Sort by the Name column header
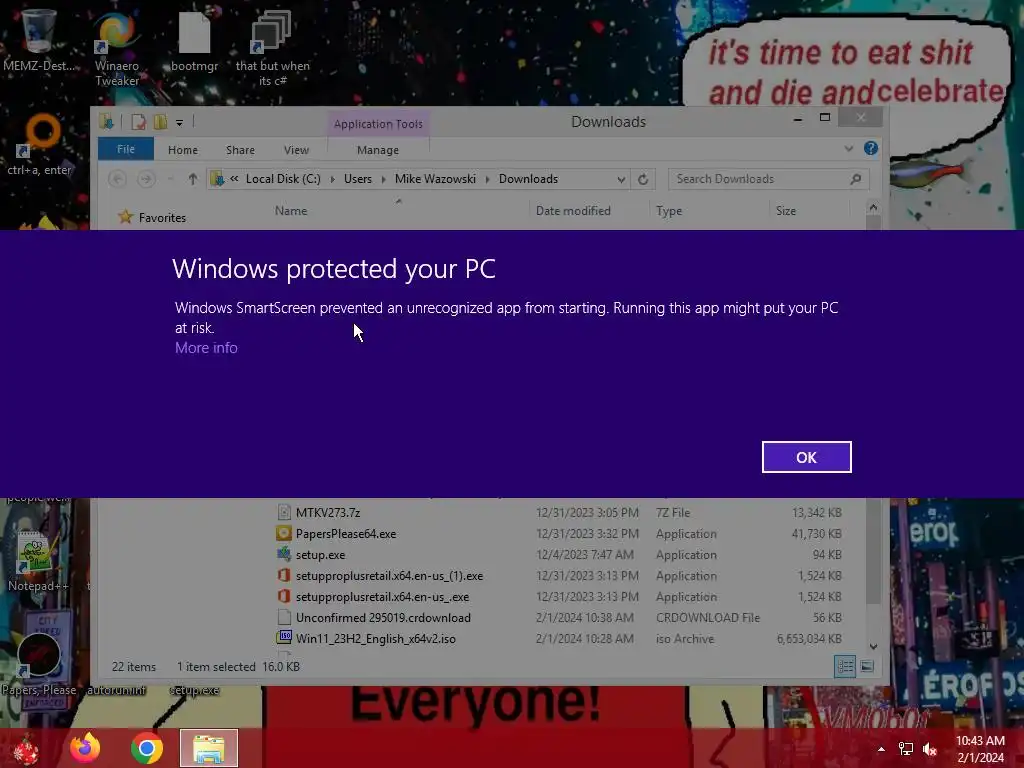 291,211
